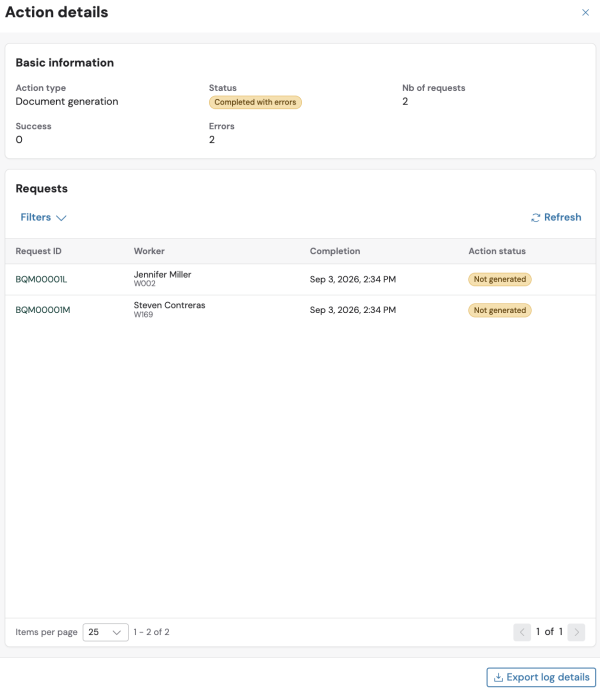
Task: Go to previous page arrow
Action: (522, 632)
